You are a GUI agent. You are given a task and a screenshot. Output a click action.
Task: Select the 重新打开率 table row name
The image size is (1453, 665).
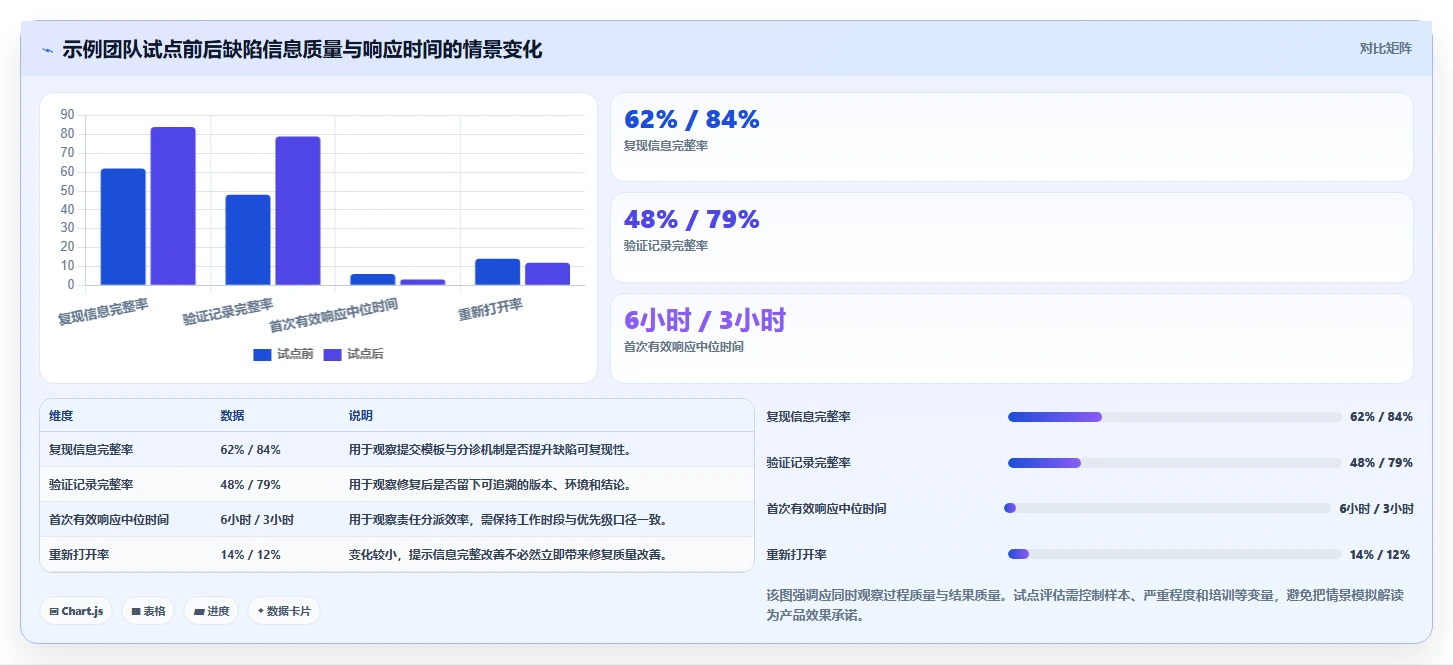(79, 554)
